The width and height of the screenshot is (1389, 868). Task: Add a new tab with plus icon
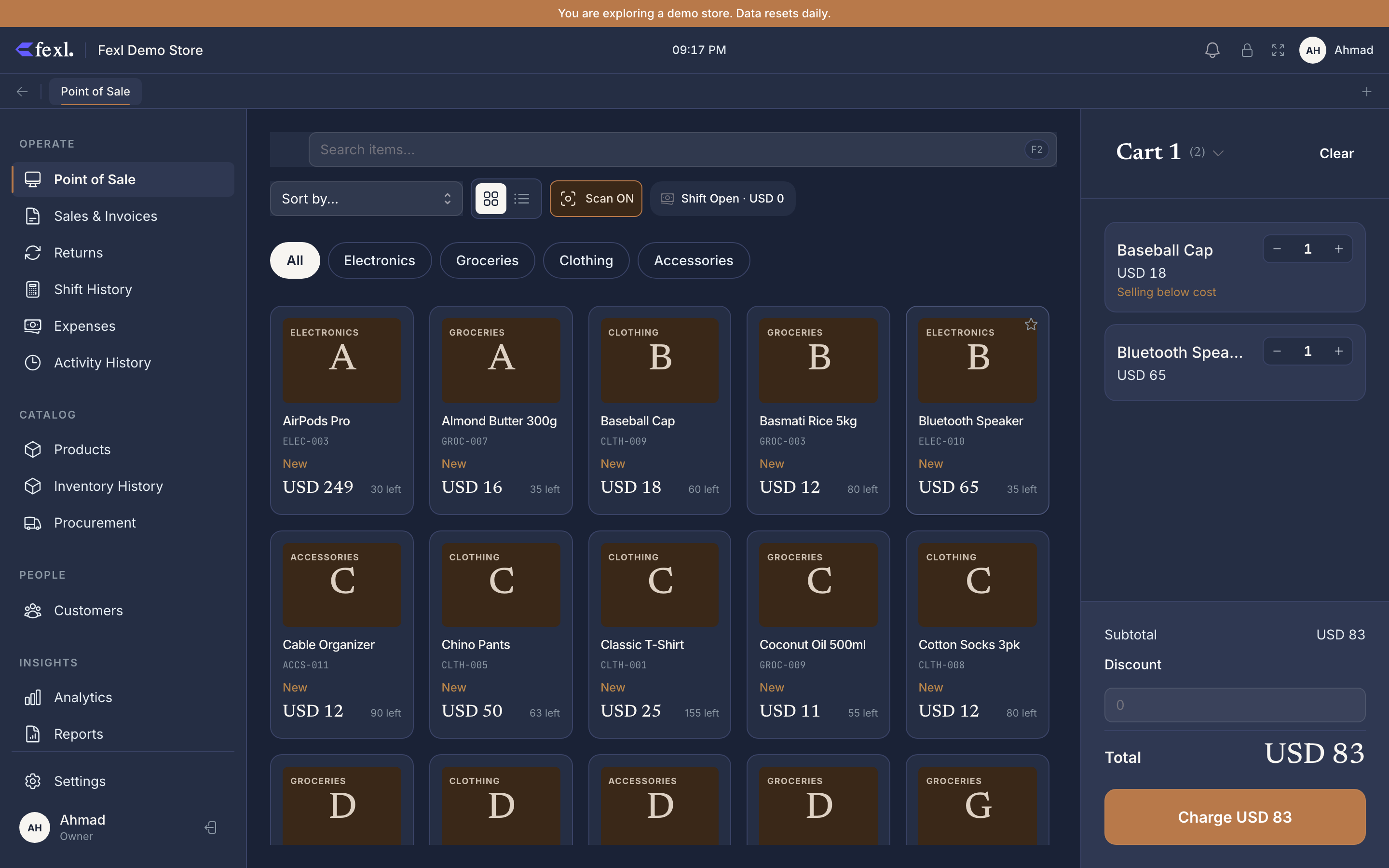[x=1367, y=92]
